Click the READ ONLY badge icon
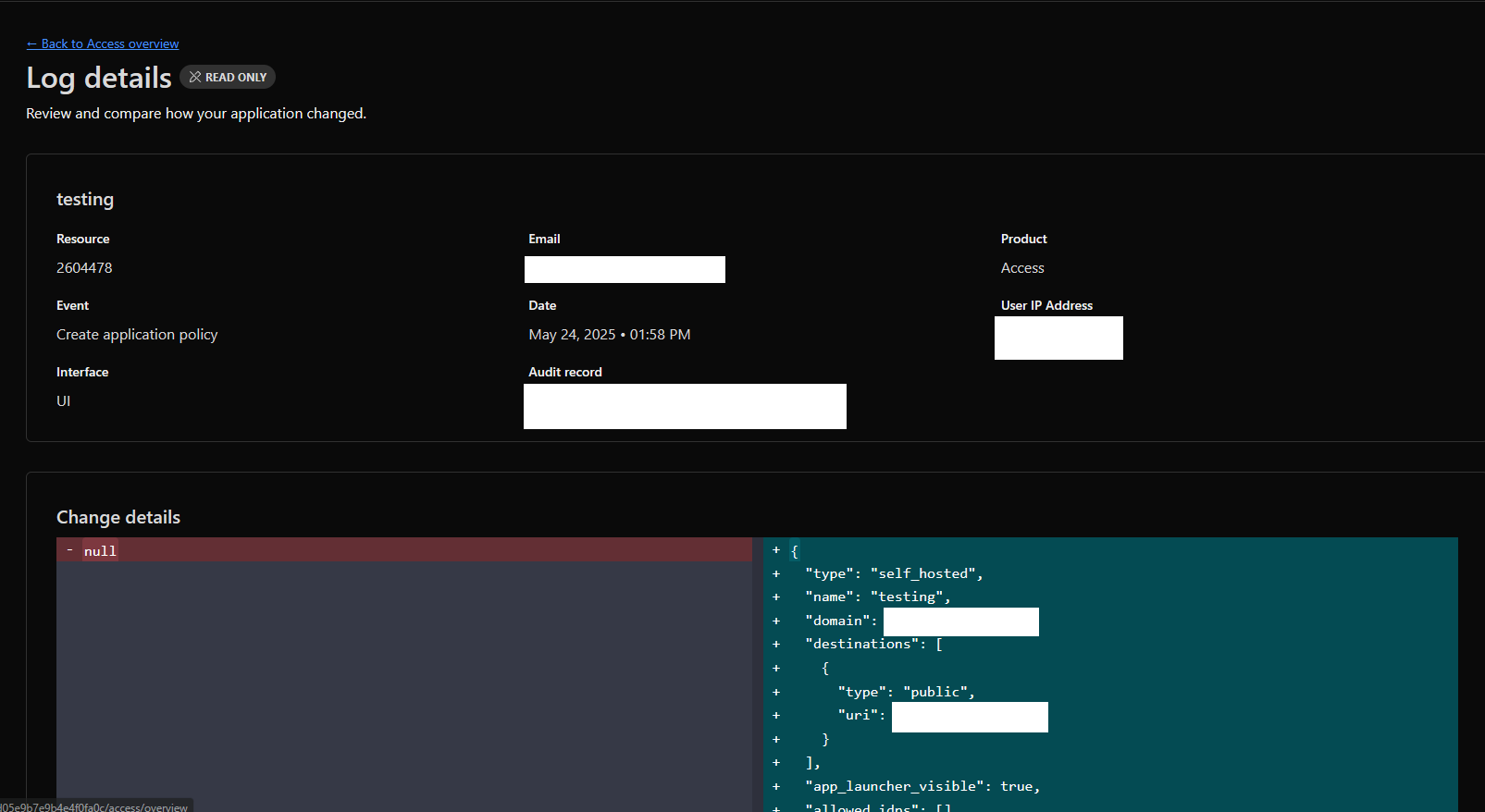This screenshot has height=812, width=1485. pos(195,78)
